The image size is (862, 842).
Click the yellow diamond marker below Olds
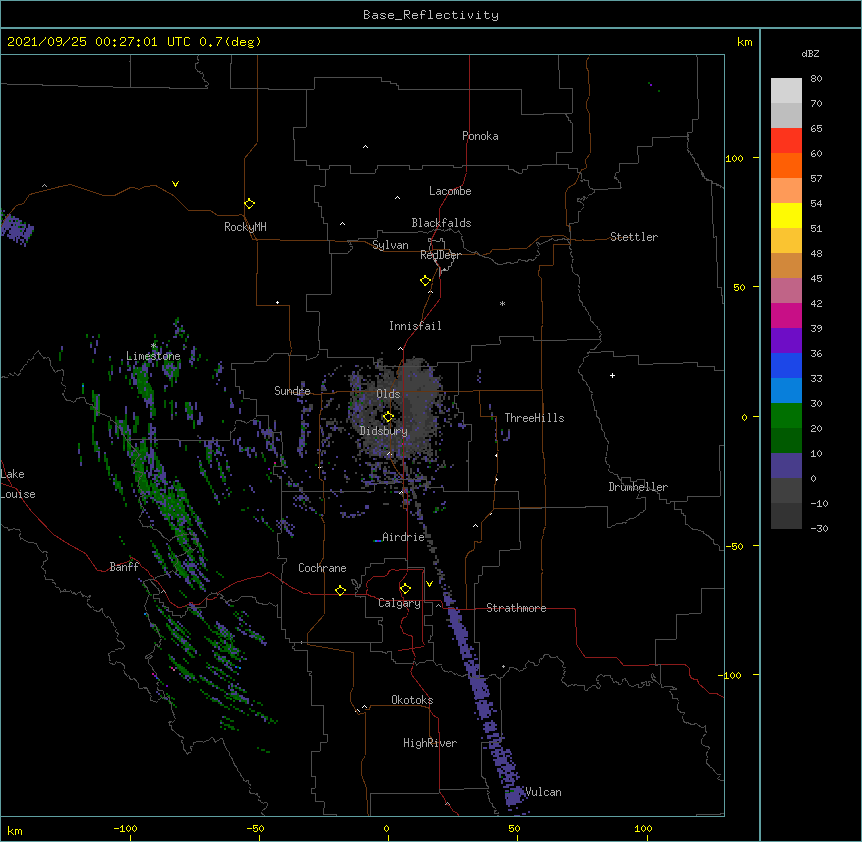click(x=388, y=416)
